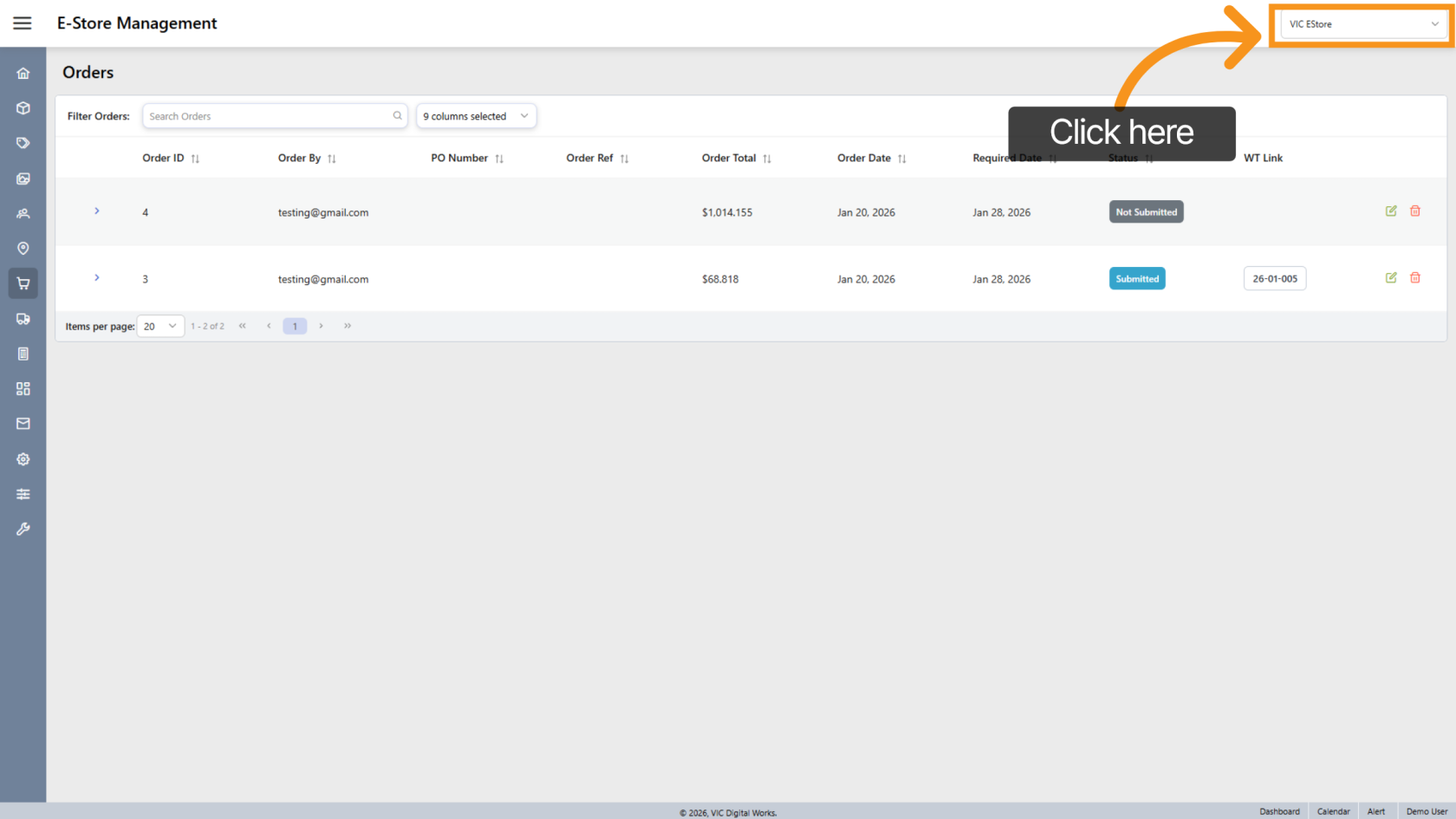Edit order 4 using pencil icon

click(x=1391, y=211)
